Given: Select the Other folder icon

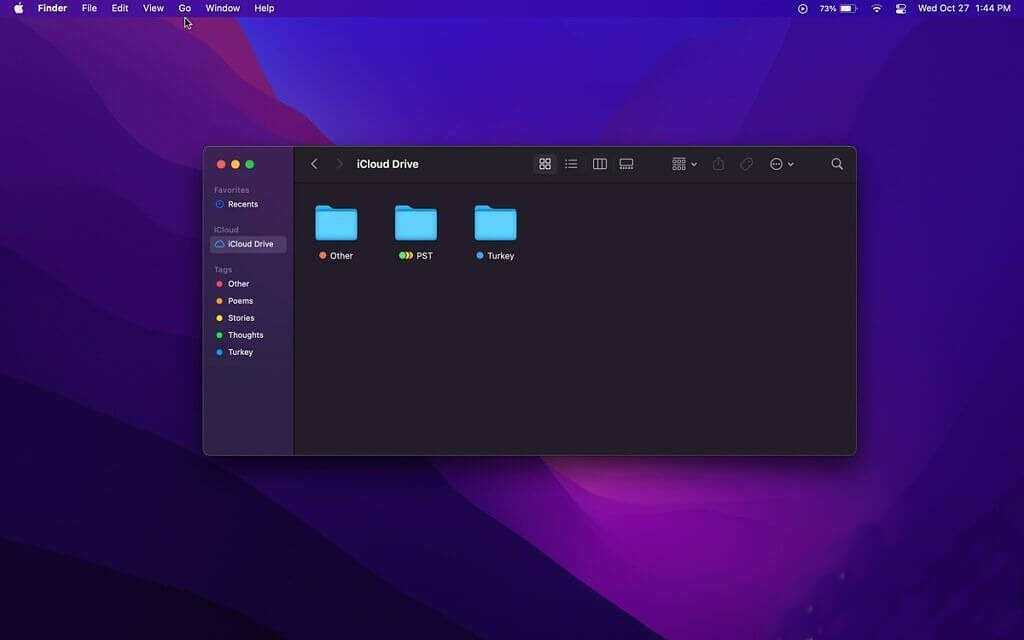Looking at the screenshot, I should (x=336, y=223).
